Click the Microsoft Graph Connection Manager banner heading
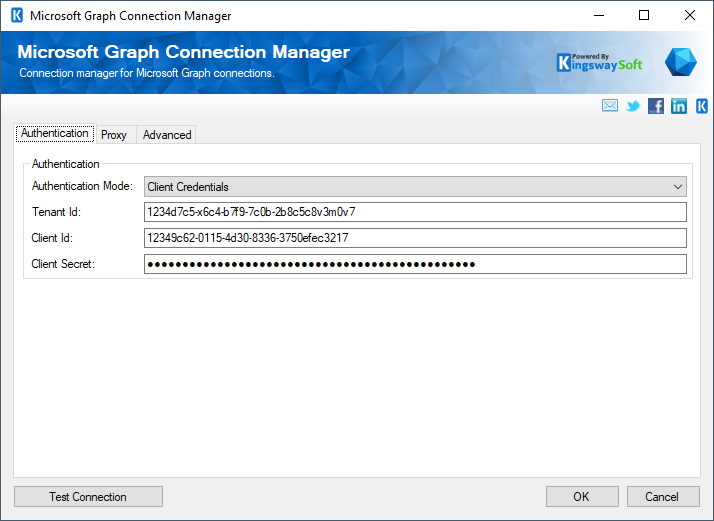The width and height of the screenshot is (714, 521). pyautogui.click(x=184, y=52)
